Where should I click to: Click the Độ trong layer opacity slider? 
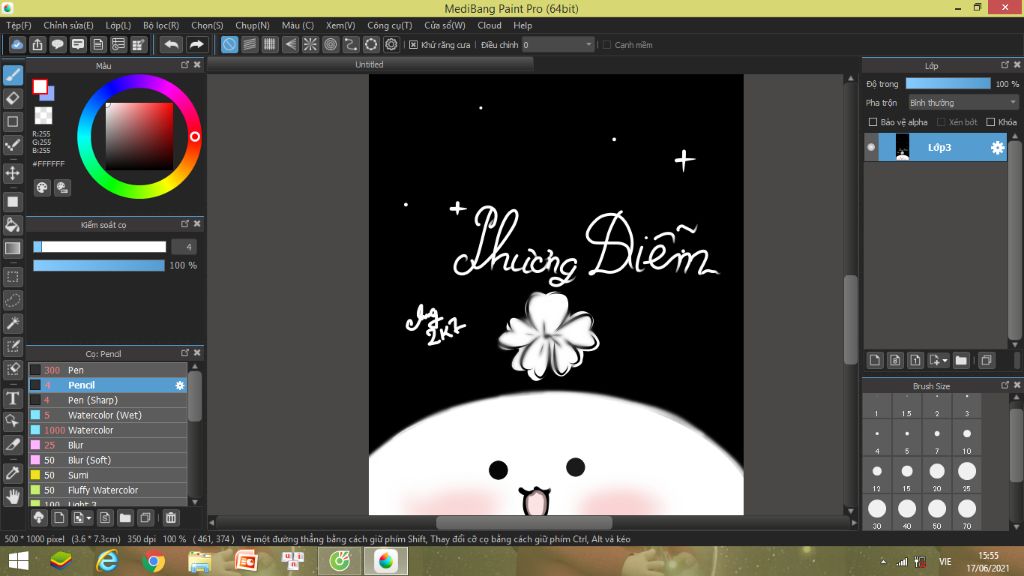pyautogui.click(x=948, y=84)
